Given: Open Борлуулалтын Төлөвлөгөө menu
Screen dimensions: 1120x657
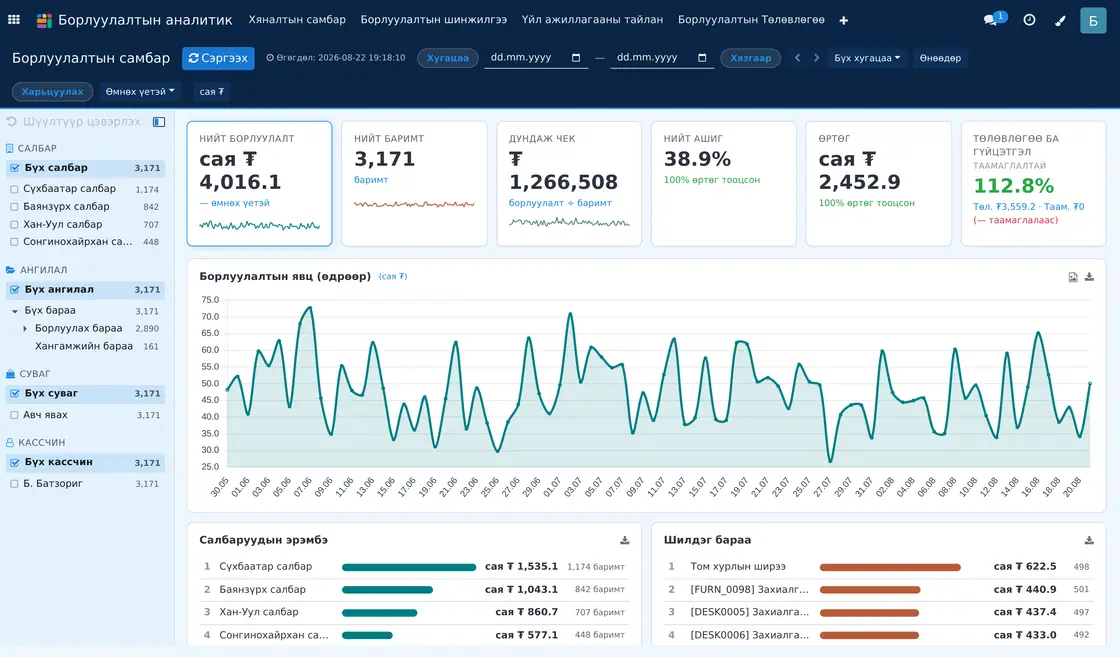Looking at the screenshot, I should tap(751, 20).
